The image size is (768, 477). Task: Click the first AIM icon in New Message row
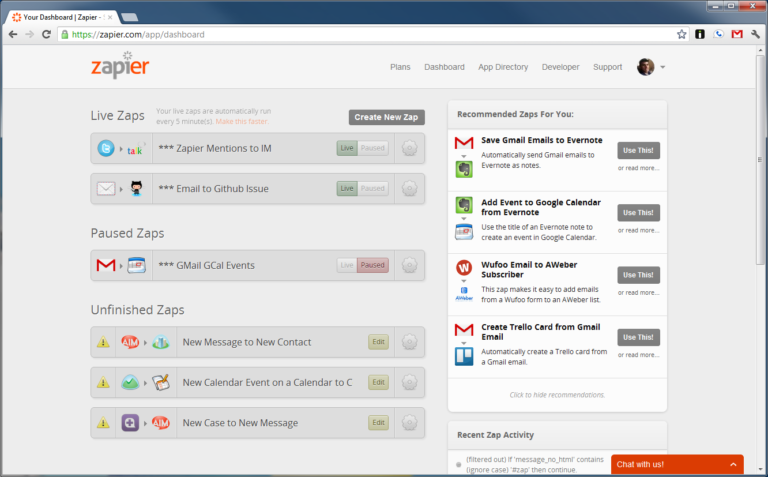coord(130,342)
